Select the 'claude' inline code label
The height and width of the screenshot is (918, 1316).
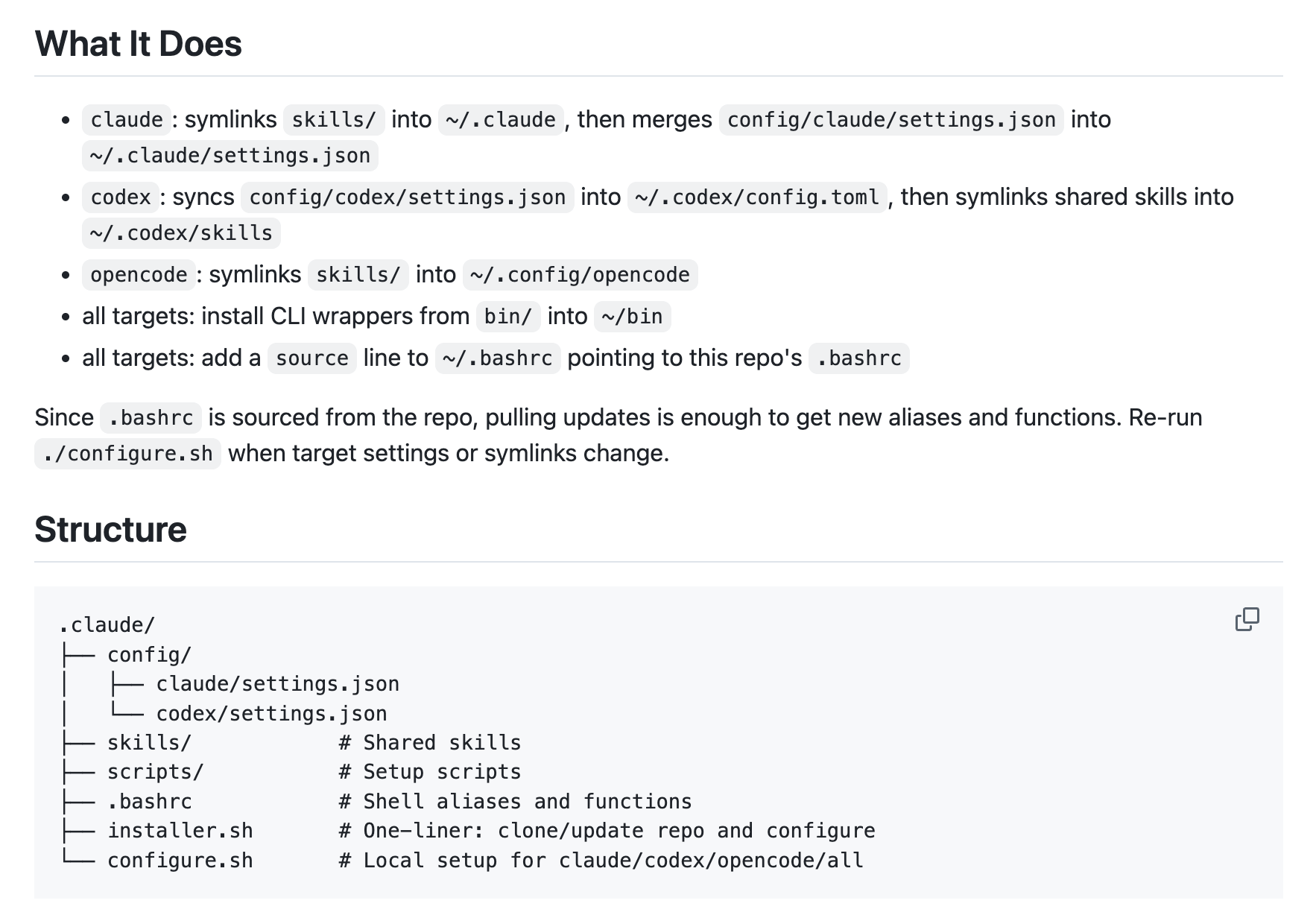click(127, 120)
